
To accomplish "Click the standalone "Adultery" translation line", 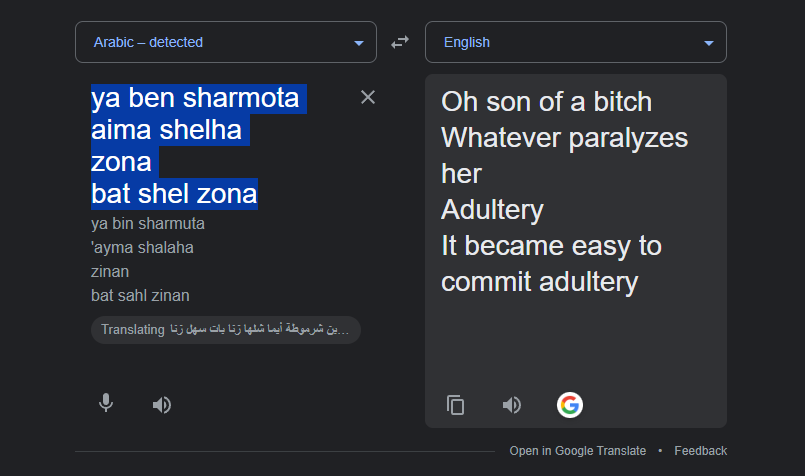I will 492,209.
